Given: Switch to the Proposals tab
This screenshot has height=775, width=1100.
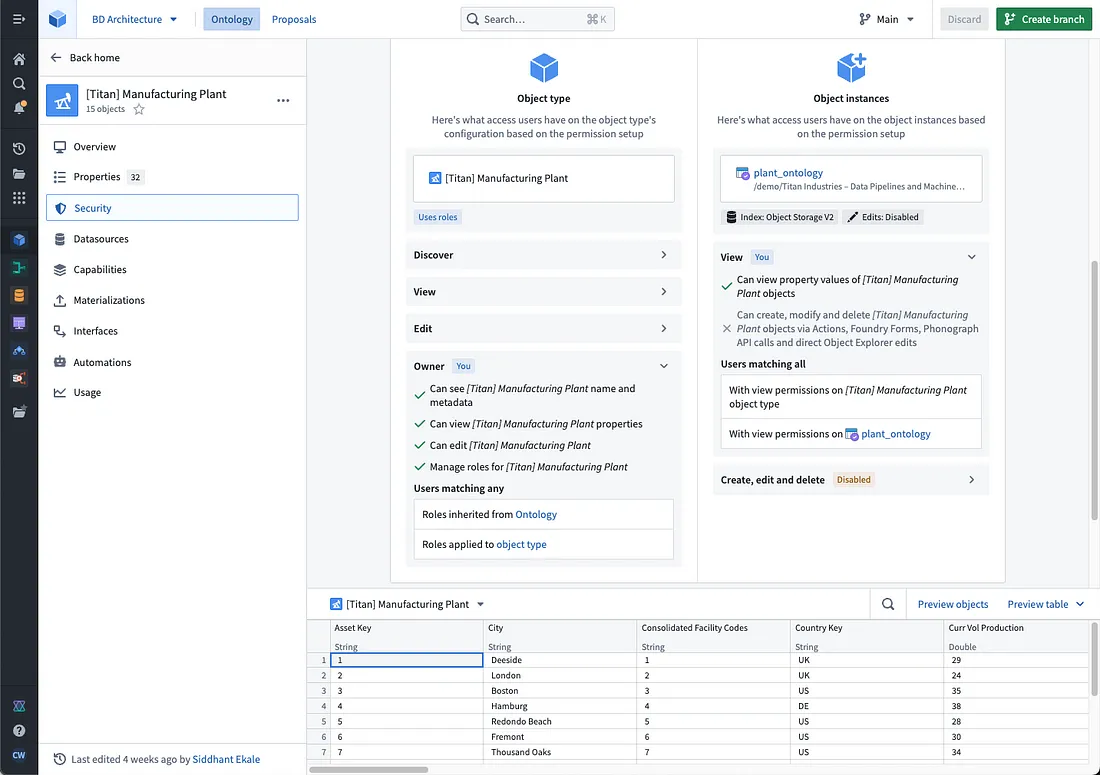Looking at the screenshot, I should click(x=294, y=19).
